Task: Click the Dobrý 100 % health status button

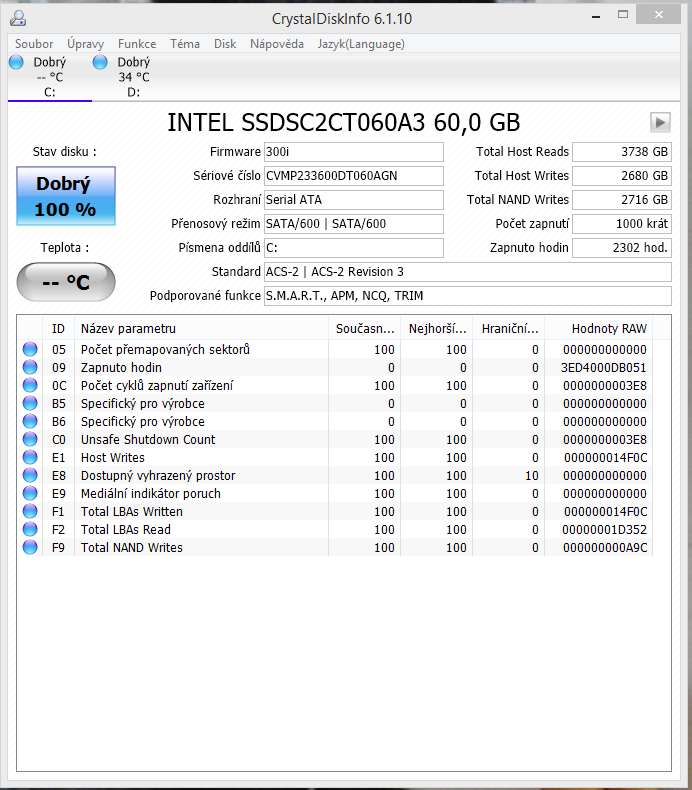Action: [x=66, y=196]
